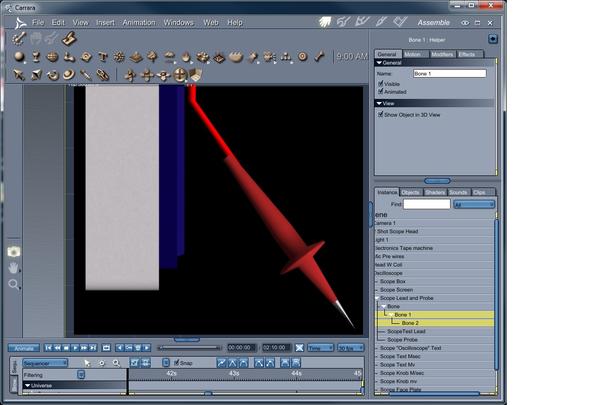
Task: Select the sphere primitive tool
Action: click(19, 57)
